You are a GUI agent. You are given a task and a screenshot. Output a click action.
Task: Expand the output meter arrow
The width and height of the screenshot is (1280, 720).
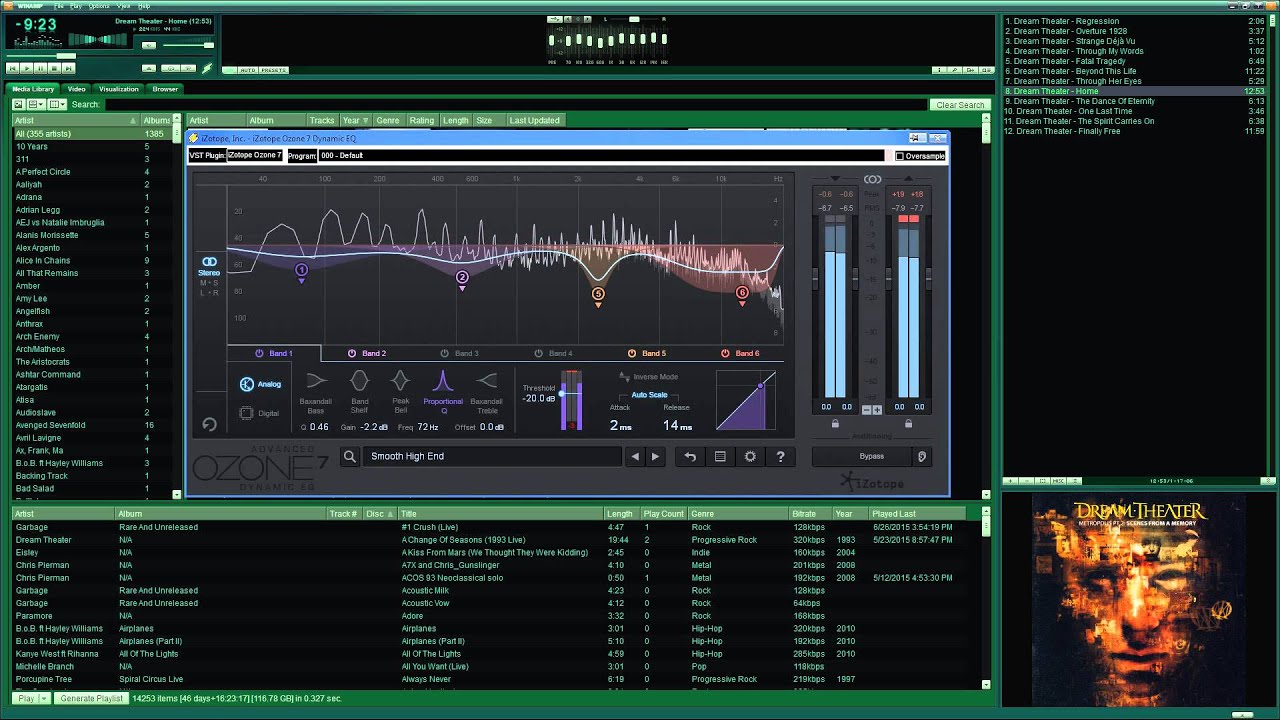point(908,179)
